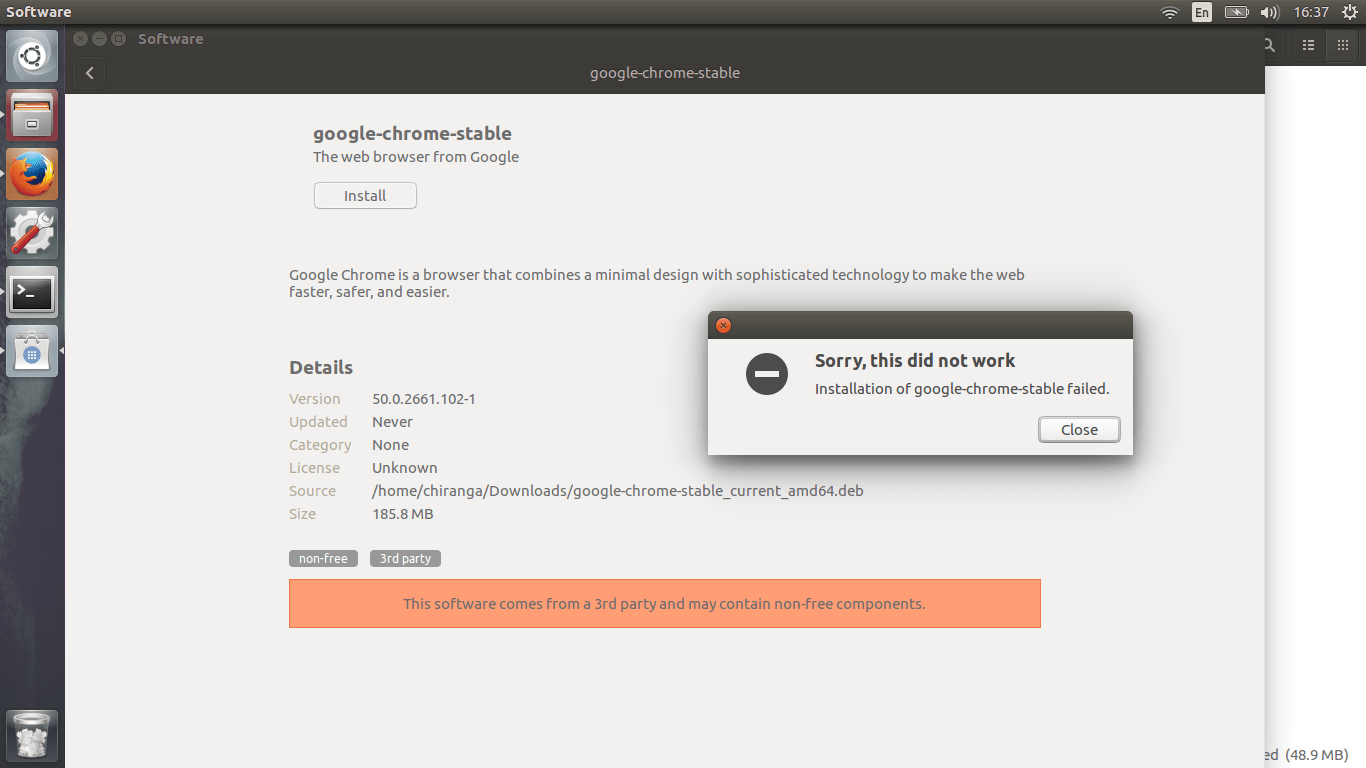The height and width of the screenshot is (768, 1366).
Task: Open the Trash dock icon
Action: [32, 736]
